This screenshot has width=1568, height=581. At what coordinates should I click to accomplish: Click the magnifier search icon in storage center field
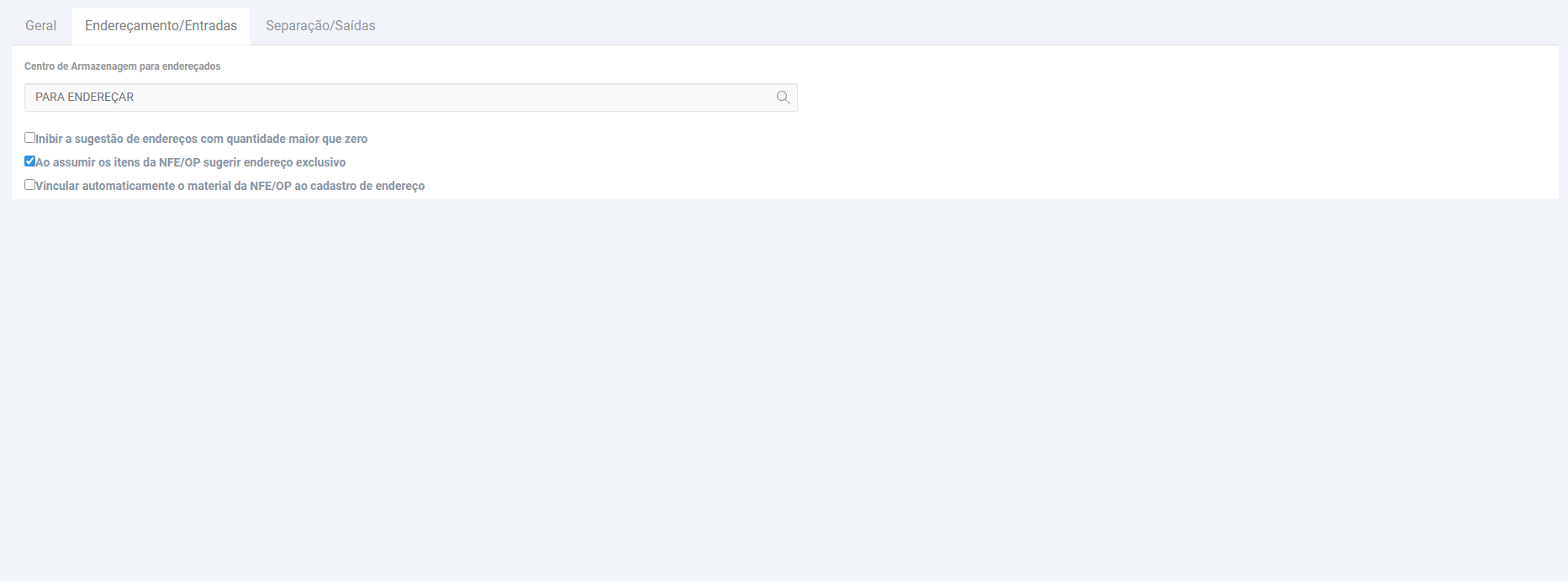pyautogui.click(x=783, y=98)
